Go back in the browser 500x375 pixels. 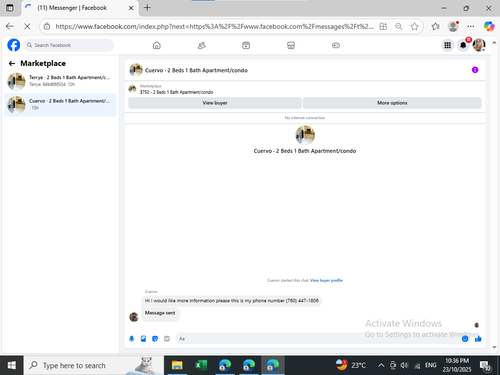[x=10, y=26]
